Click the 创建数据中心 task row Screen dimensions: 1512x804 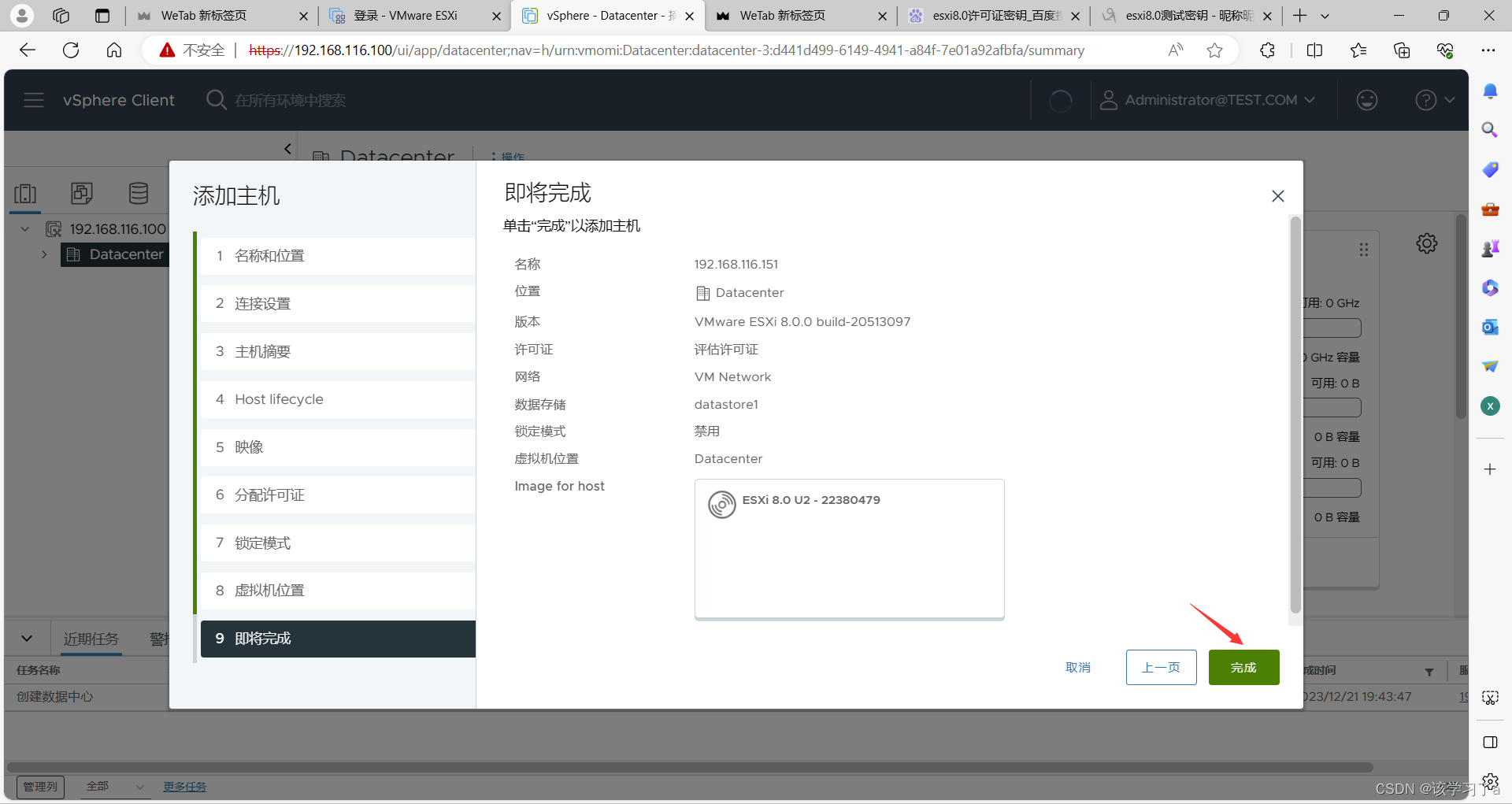55,697
